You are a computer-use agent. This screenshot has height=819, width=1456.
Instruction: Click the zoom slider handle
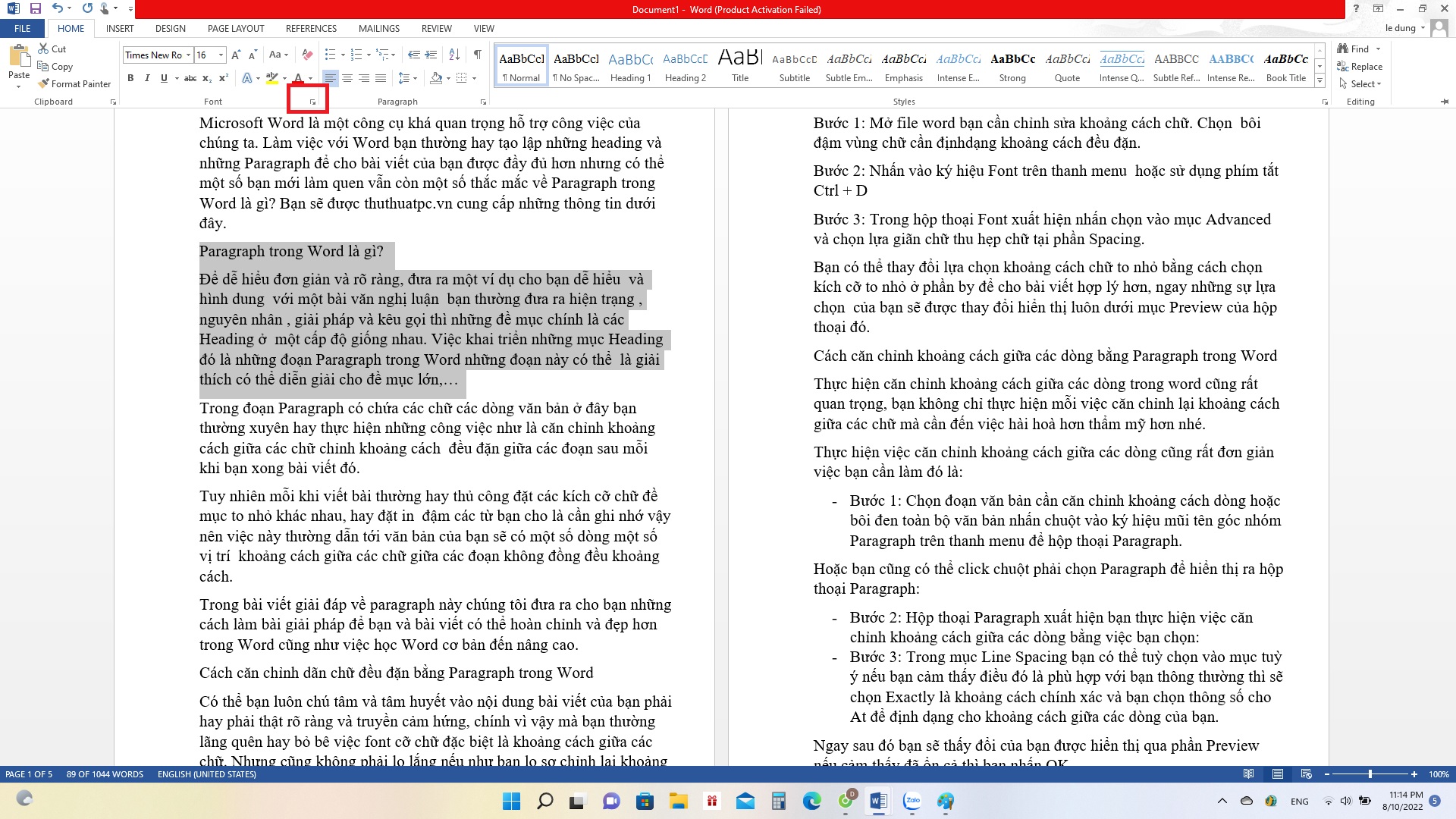pyautogui.click(x=1370, y=774)
